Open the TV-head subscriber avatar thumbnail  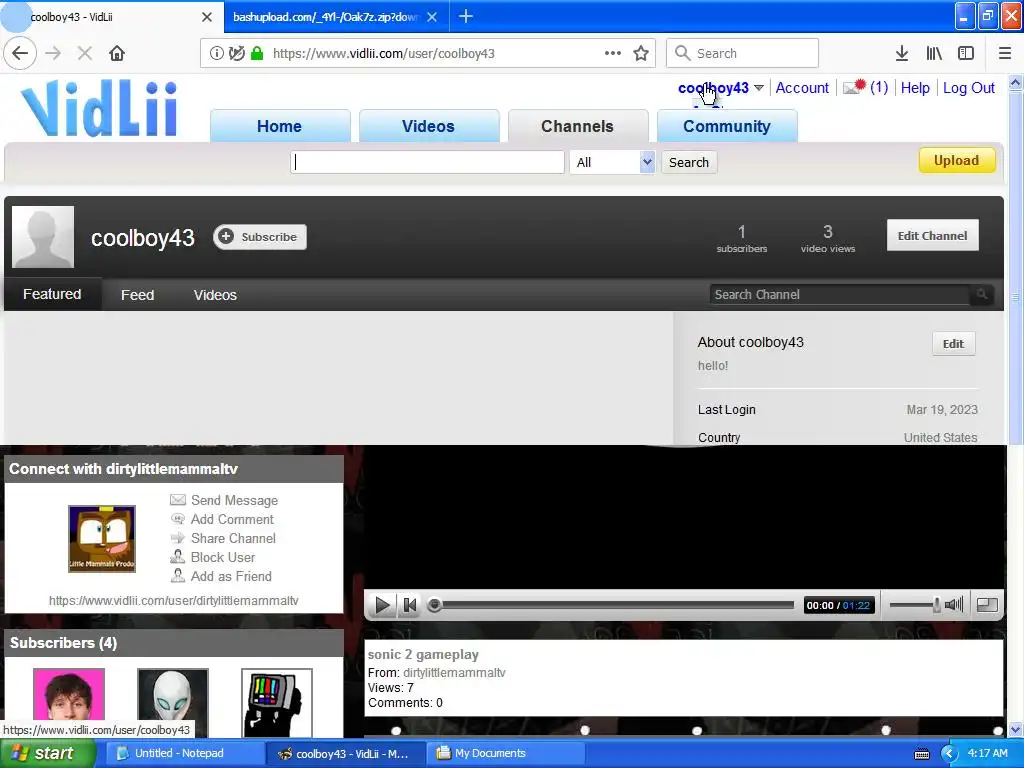276,703
